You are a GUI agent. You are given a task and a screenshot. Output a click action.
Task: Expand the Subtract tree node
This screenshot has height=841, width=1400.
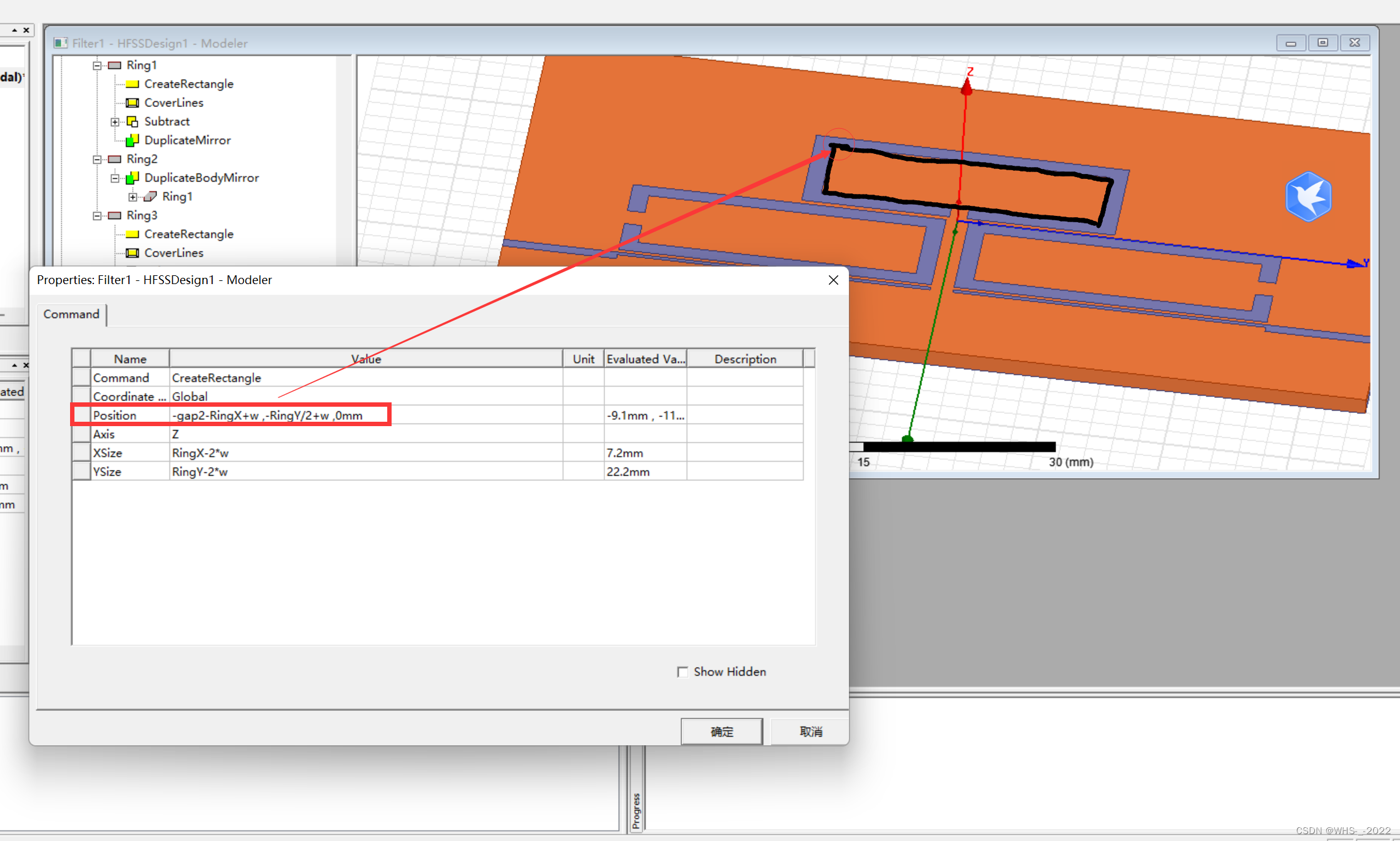(x=115, y=121)
